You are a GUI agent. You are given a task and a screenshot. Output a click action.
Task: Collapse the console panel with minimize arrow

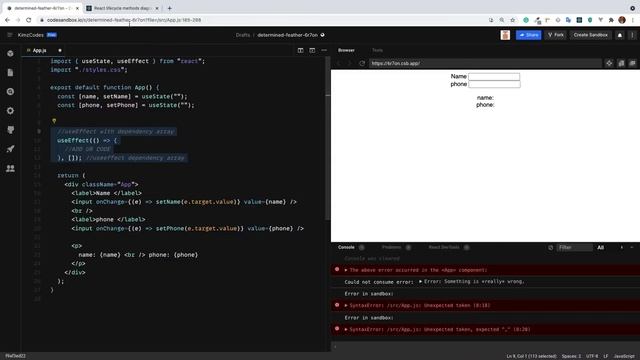pos(632,248)
